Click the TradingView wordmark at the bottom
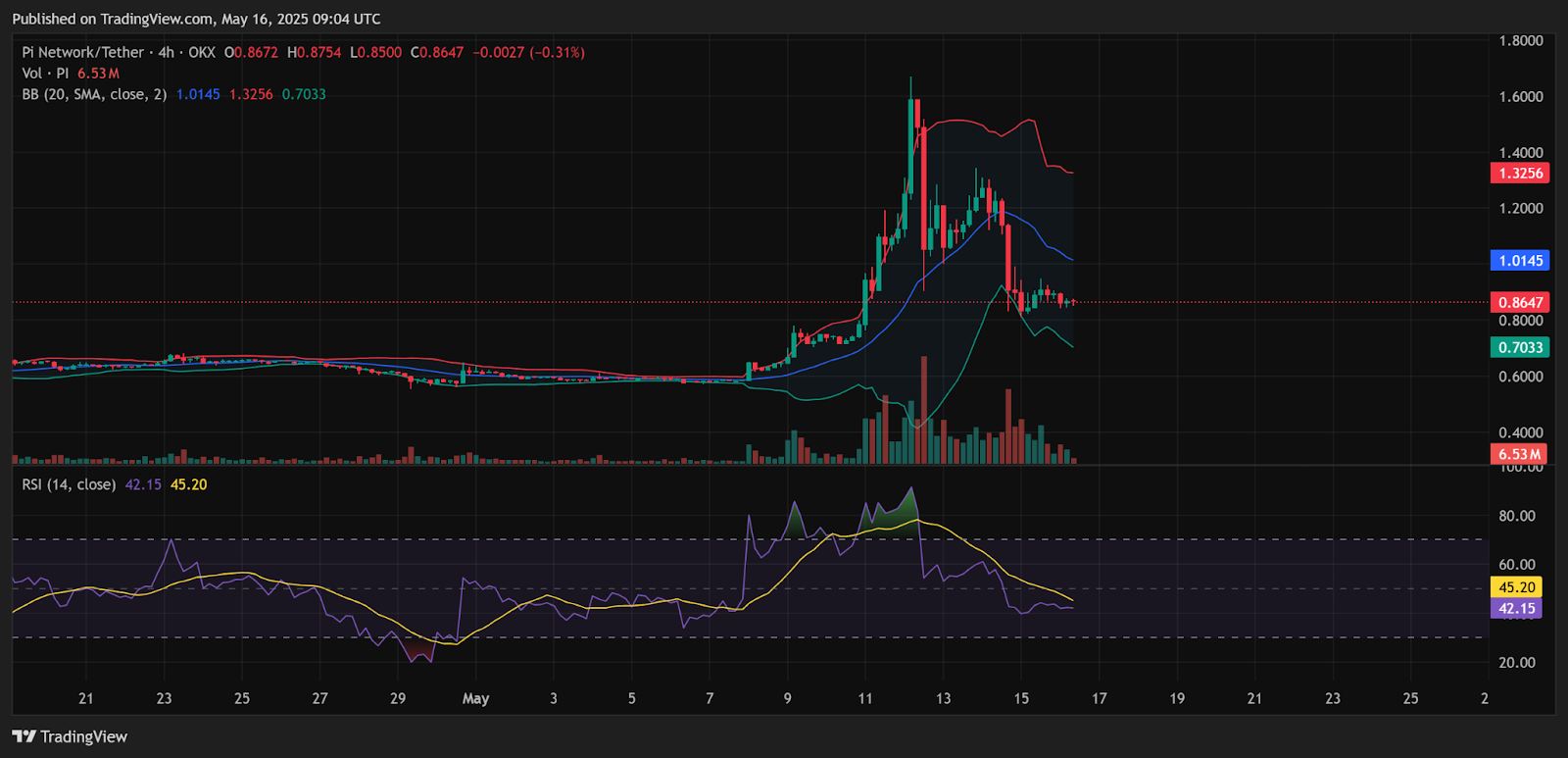1568x758 pixels. (x=84, y=736)
